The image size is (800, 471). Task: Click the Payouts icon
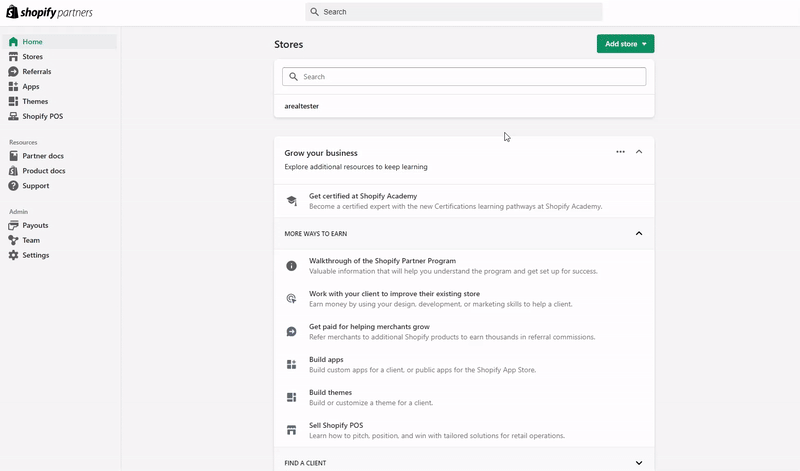[x=13, y=225]
